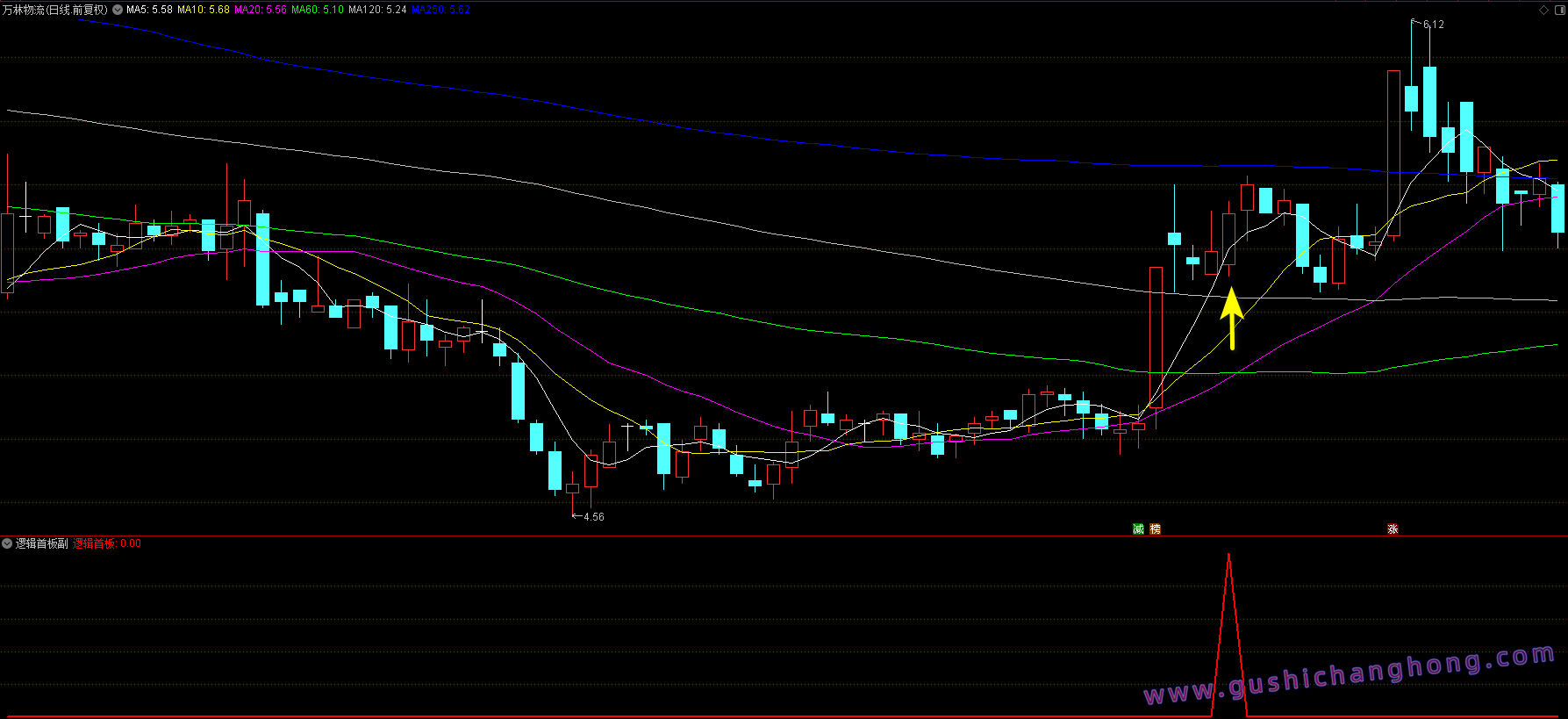This screenshot has height=719, width=1568.
Task: Open the 万林物流 chart title settings
Action: click(54, 10)
